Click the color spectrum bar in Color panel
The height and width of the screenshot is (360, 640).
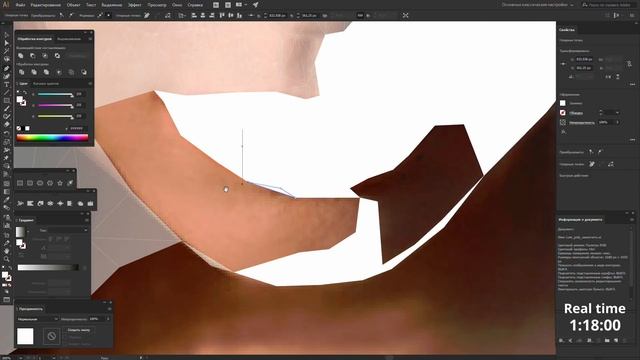click(52, 138)
